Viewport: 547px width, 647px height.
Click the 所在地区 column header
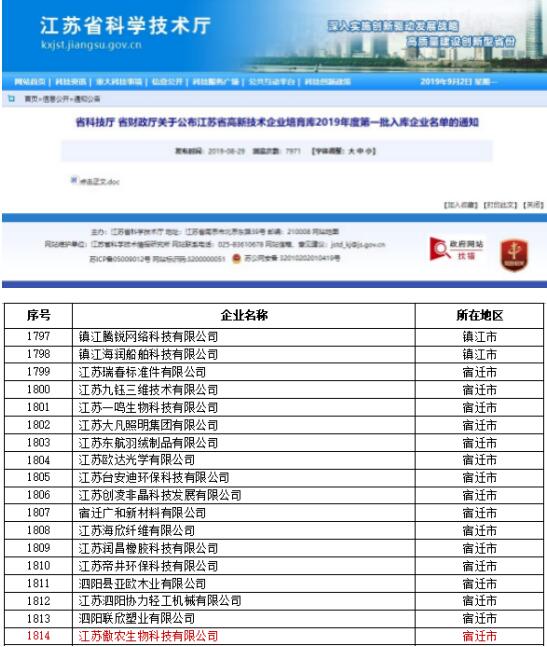(x=479, y=316)
